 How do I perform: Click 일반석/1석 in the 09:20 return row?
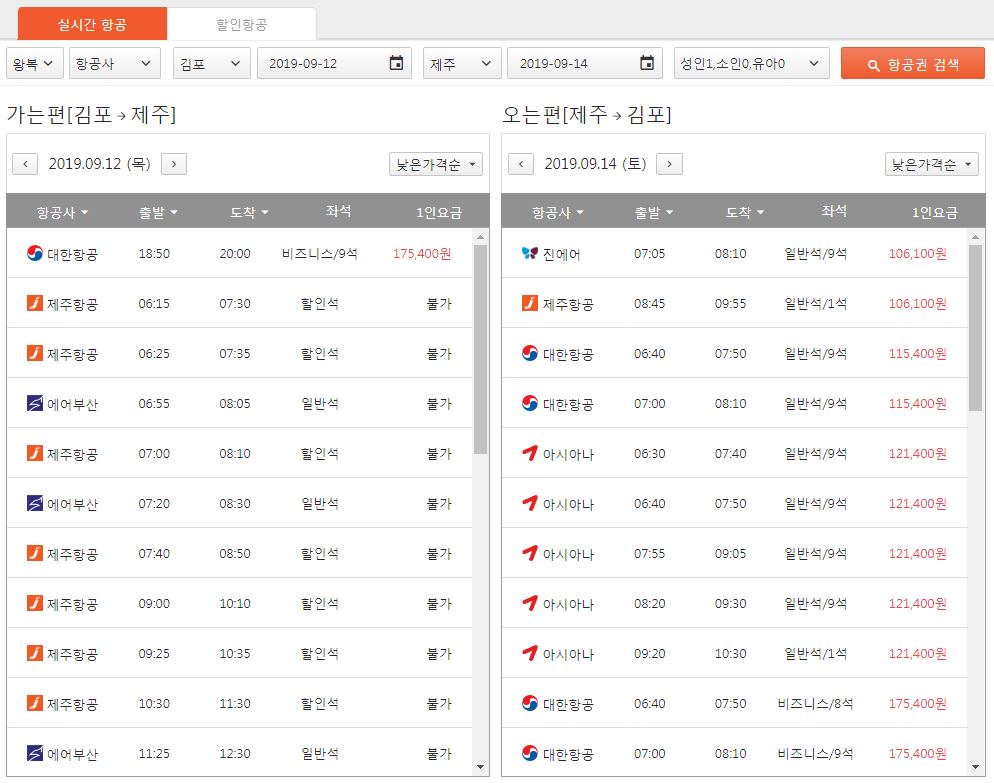coord(815,654)
